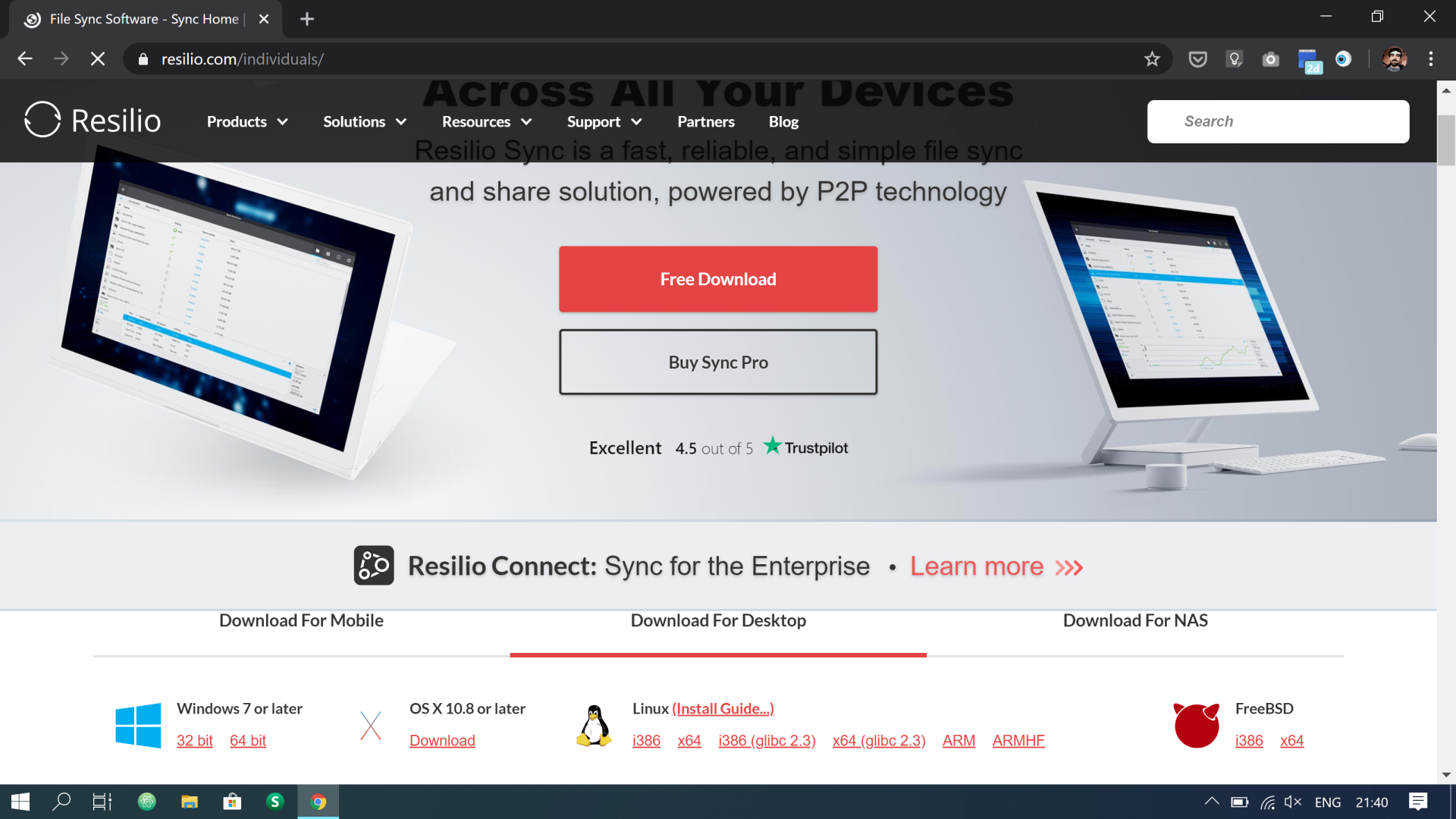Expand the Solutions menu
Viewport: 1456px width, 819px height.
[365, 122]
